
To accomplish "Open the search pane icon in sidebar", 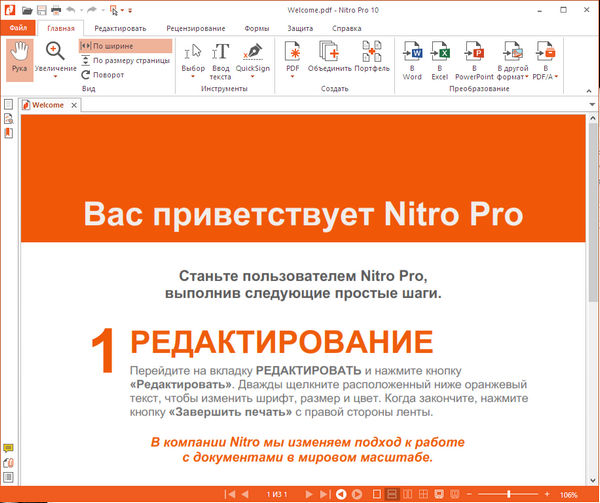I will click(x=8, y=119).
